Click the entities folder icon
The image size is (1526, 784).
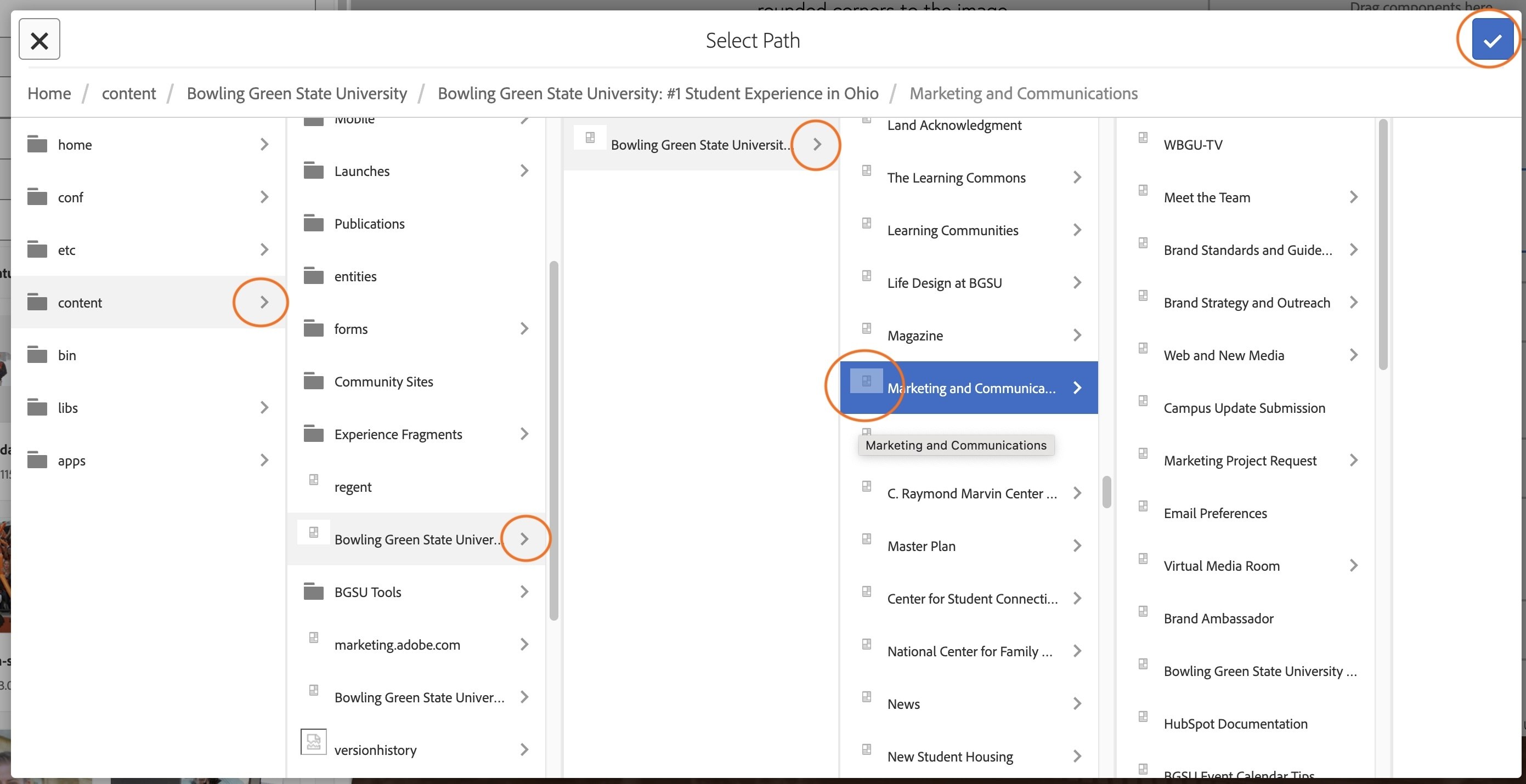pos(314,276)
